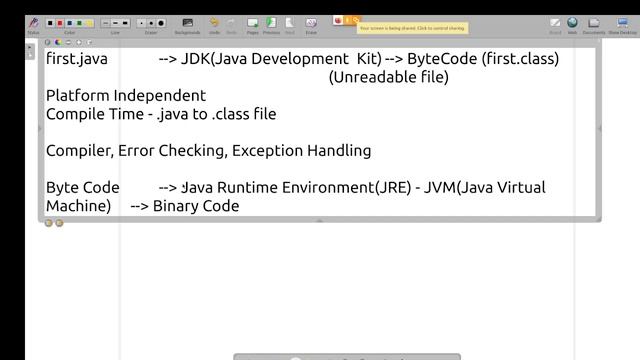
Task: Open the Web browser mode
Action: tap(572, 22)
